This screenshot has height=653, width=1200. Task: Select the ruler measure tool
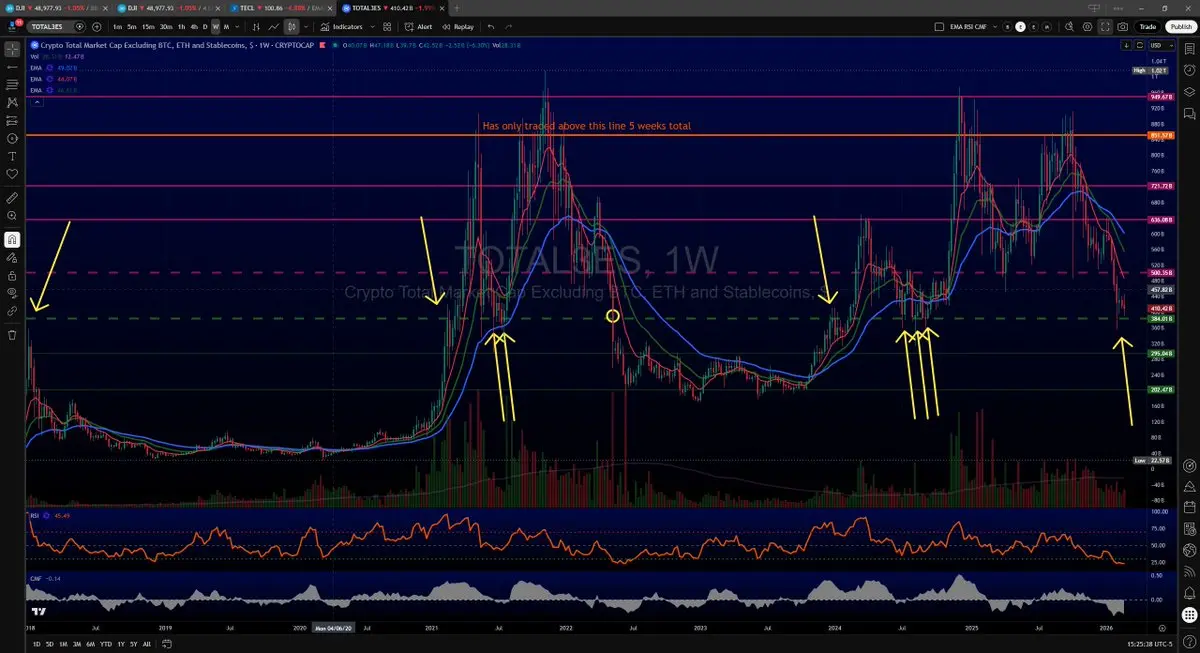click(12, 197)
